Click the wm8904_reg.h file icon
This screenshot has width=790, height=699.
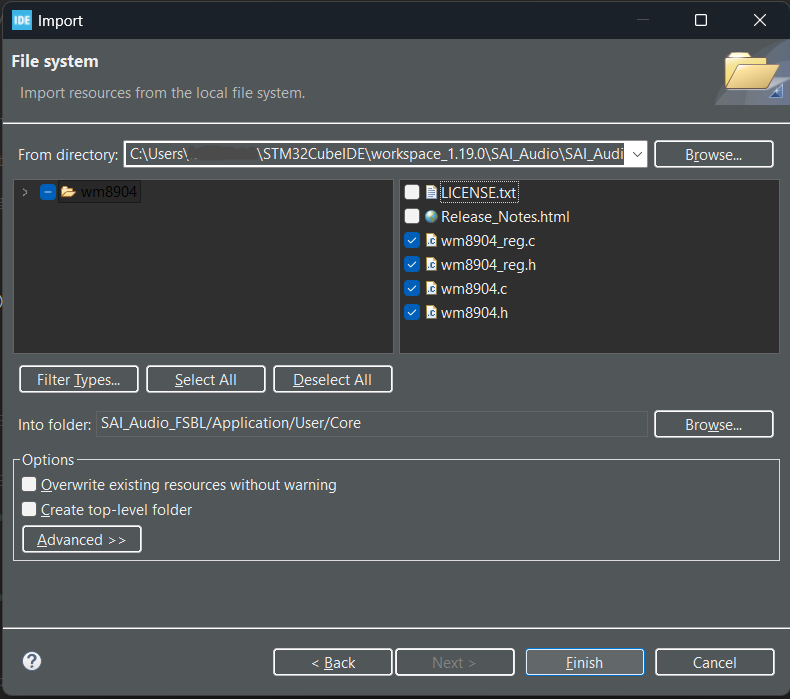coord(431,264)
